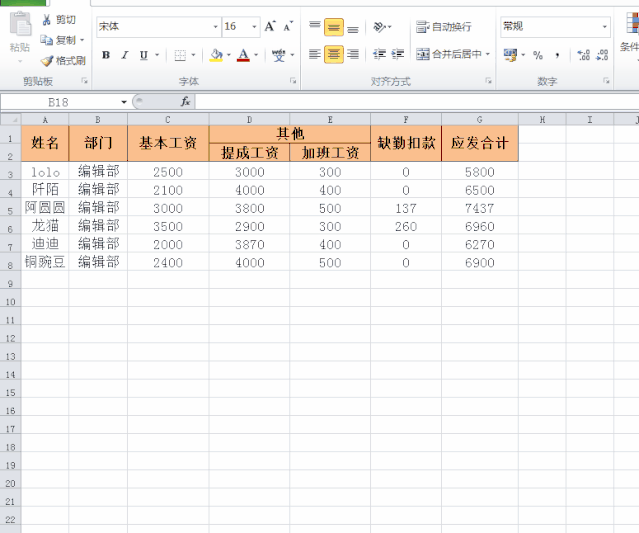Increase font size with the large A icon
The width and height of the screenshot is (639, 533).
click(x=270, y=27)
